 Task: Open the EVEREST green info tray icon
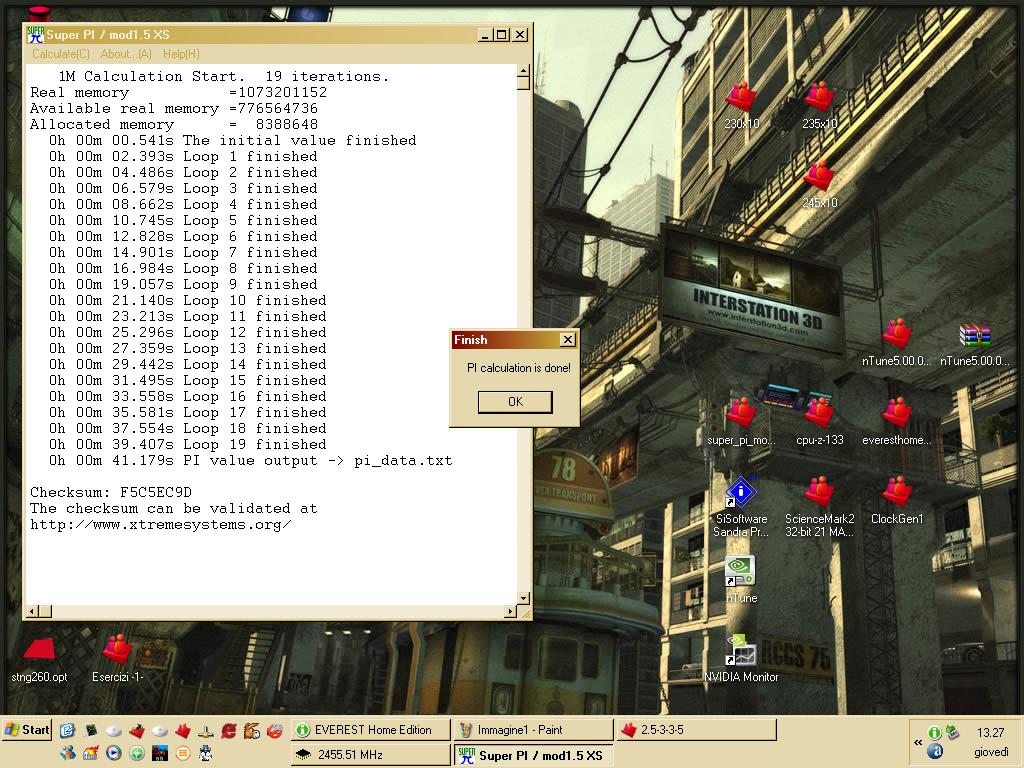(935, 733)
